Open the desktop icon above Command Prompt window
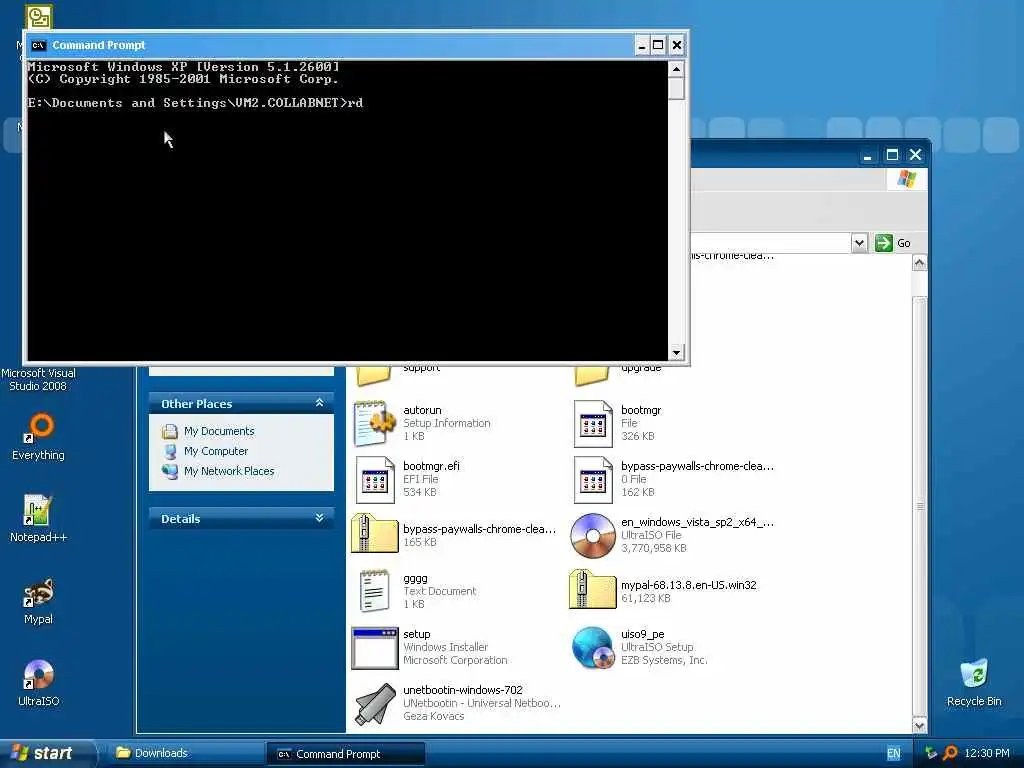This screenshot has height=768, width=1024. [x=39, y=17]
